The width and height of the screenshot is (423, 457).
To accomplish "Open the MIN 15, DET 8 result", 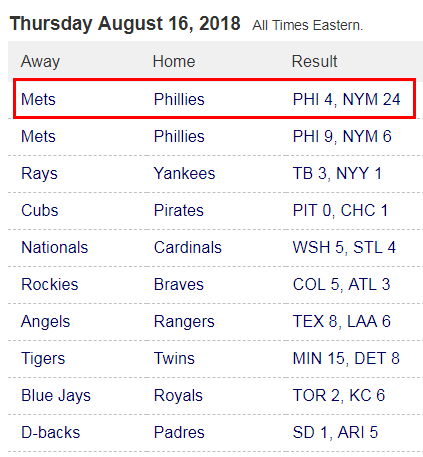I will click(346, 358).
